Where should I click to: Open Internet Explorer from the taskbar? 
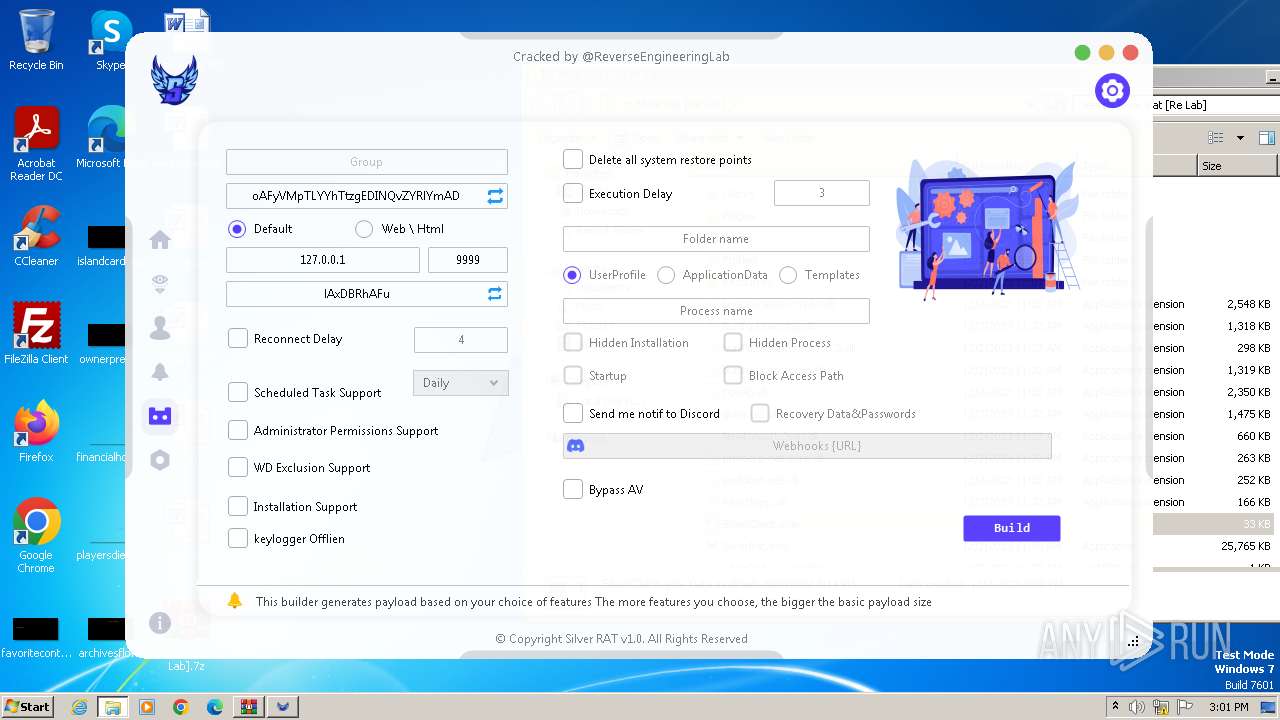[x=79, y=707]
